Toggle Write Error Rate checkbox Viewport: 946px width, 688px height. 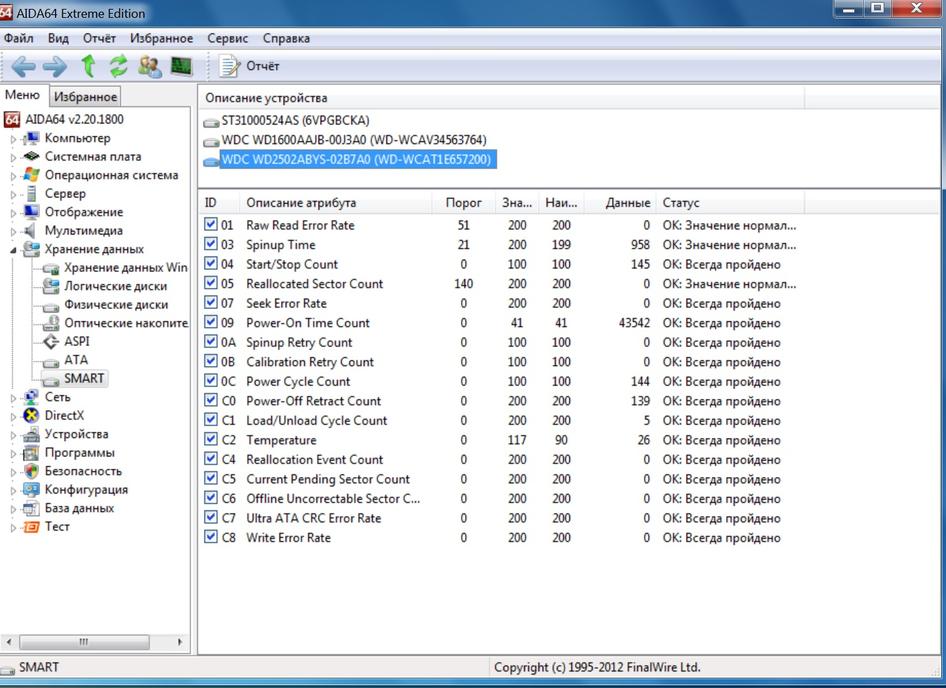[x=211, y=537]
